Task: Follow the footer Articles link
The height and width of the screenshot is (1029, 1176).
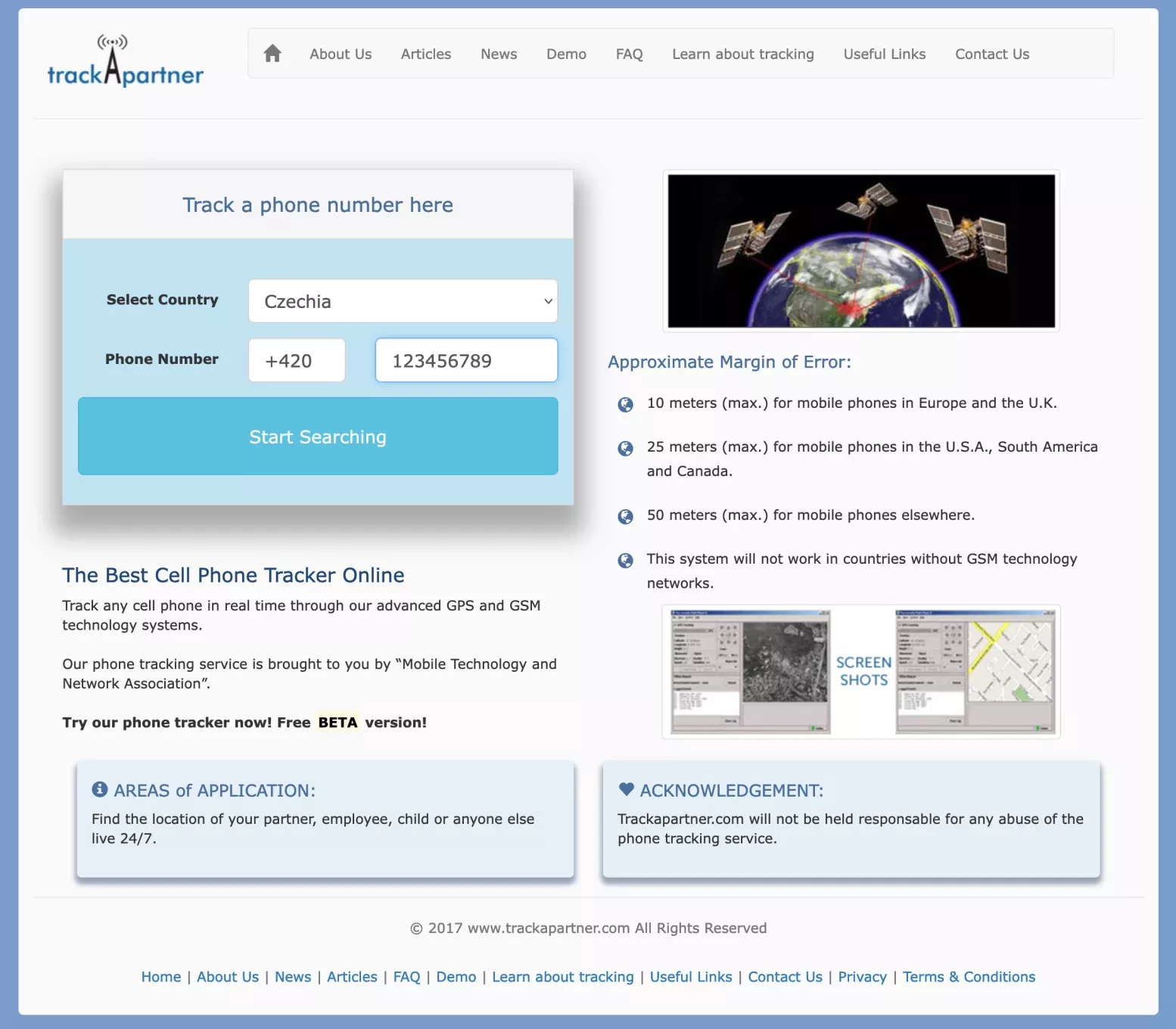Action: click(x=352, y=977)
